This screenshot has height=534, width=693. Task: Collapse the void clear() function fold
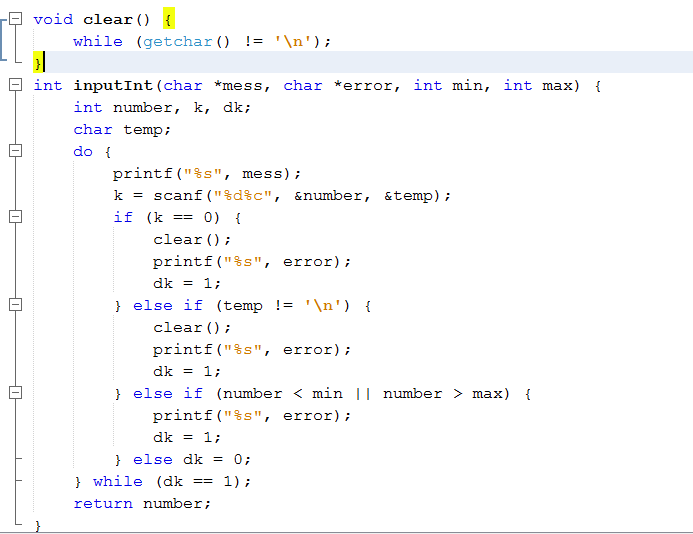click(x=15, y=19)
